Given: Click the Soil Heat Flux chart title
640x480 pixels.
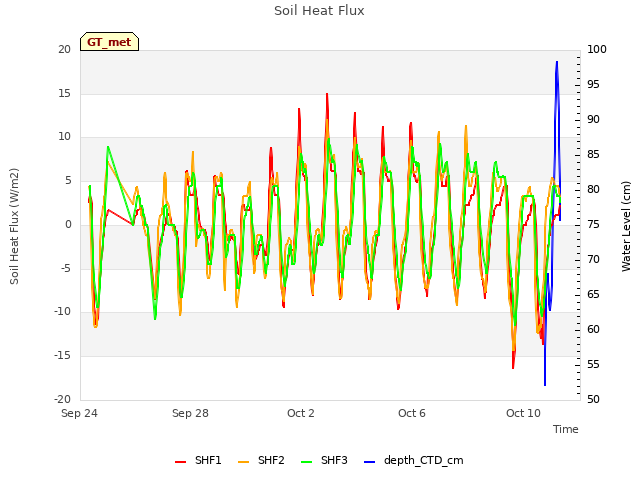Looking at the screenshot, I should pyautogui.click(x=319, y=11).
